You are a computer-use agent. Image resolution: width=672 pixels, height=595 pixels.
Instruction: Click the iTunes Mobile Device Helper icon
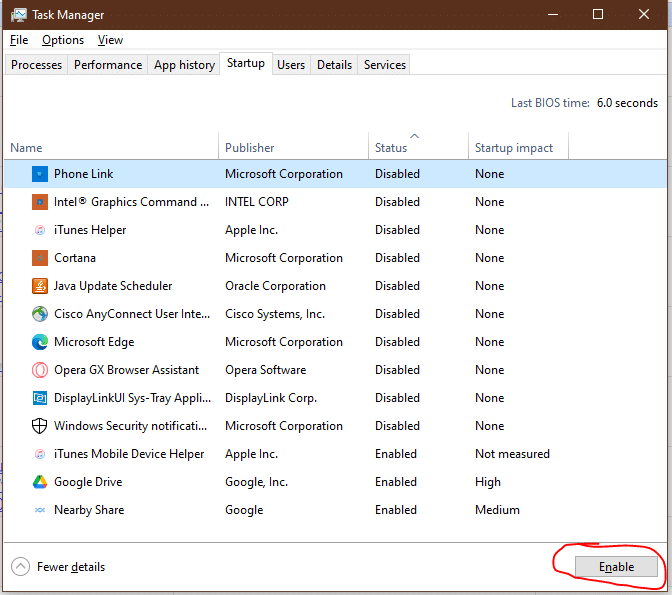40,454
